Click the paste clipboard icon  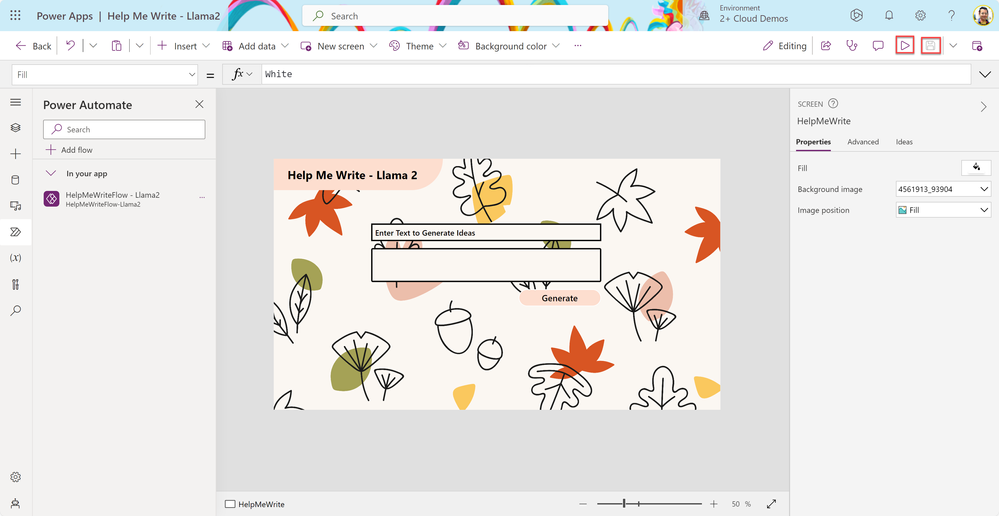click(117, 46)
